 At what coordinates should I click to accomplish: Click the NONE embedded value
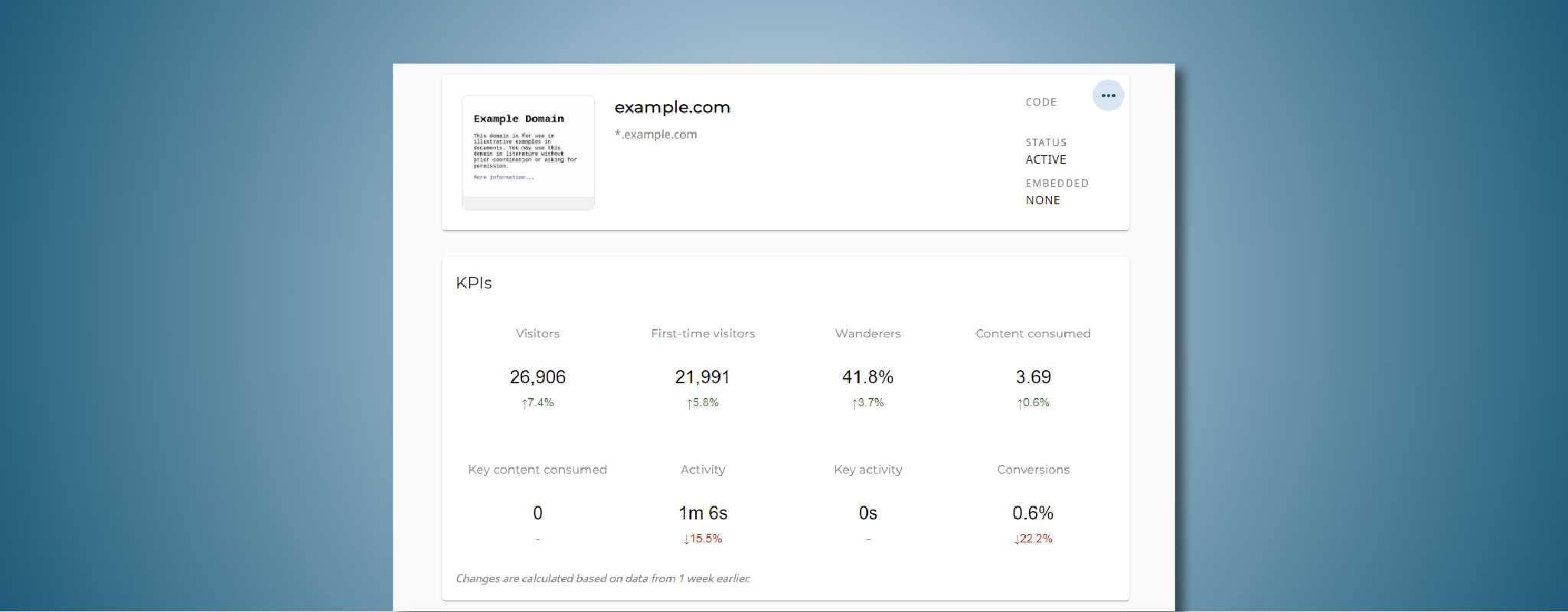click(x=1043, y=200)
